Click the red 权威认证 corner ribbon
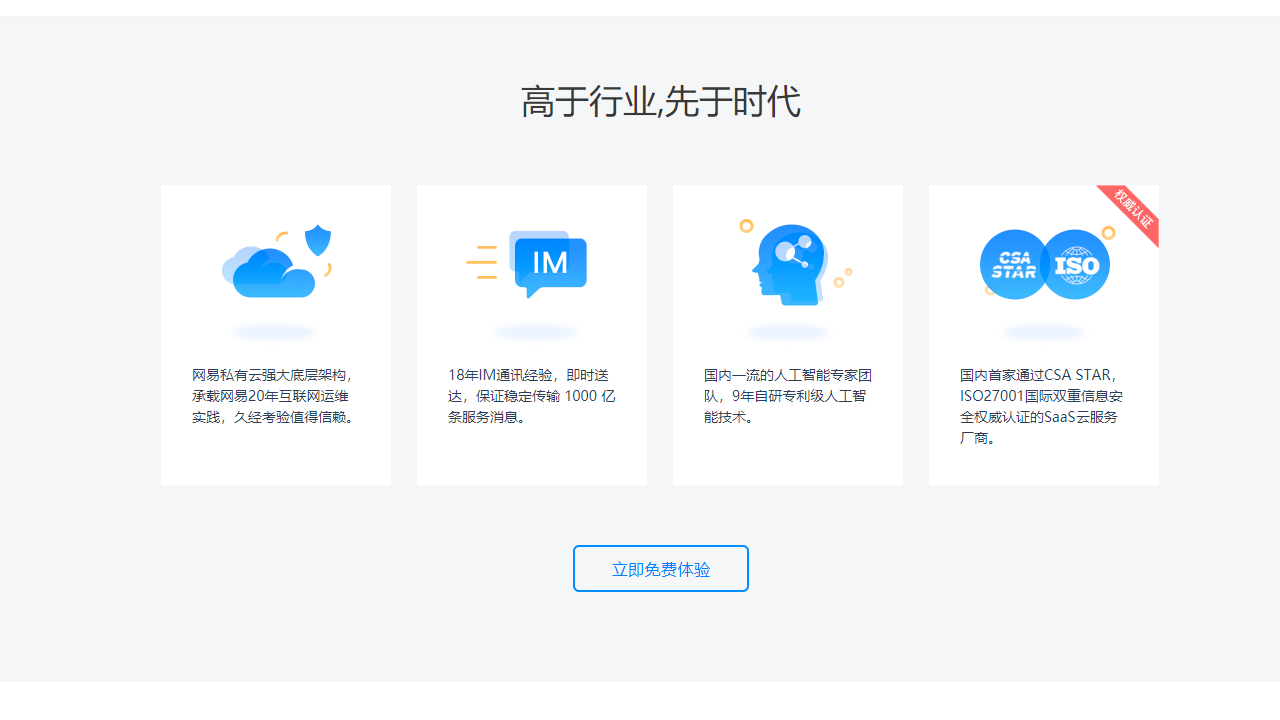 [x=1133, y=210]
